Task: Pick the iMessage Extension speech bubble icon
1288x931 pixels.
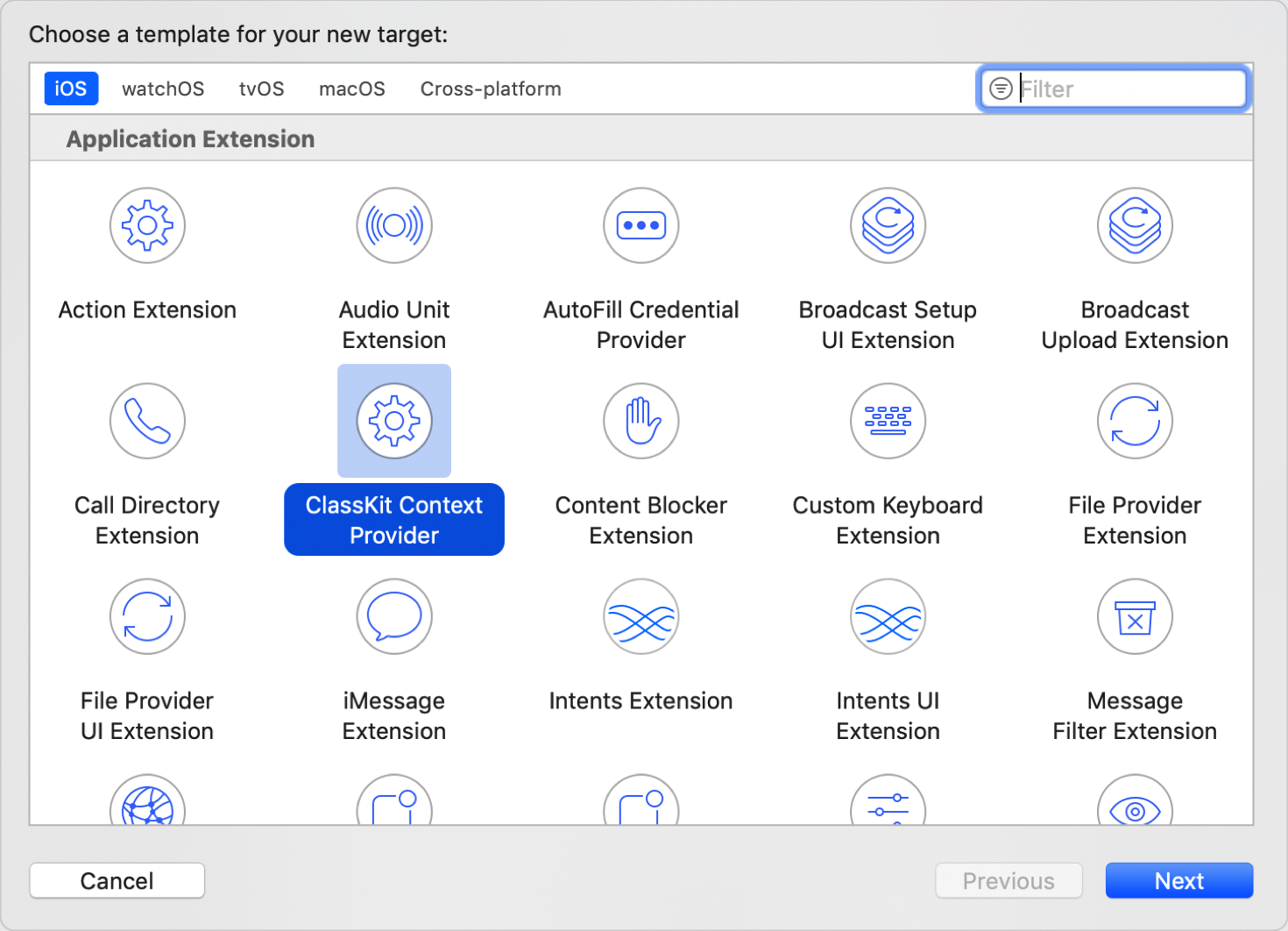Action: [394, 616]
